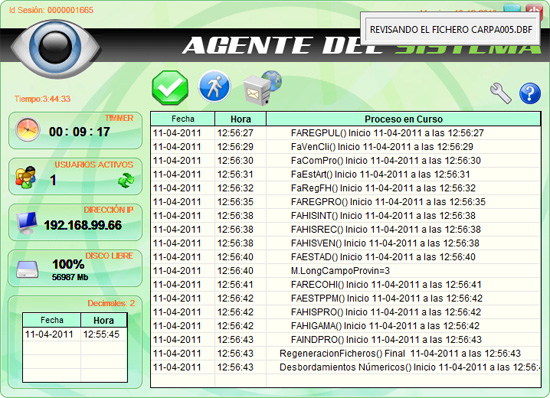Click the active users group icon

point(25,177)
